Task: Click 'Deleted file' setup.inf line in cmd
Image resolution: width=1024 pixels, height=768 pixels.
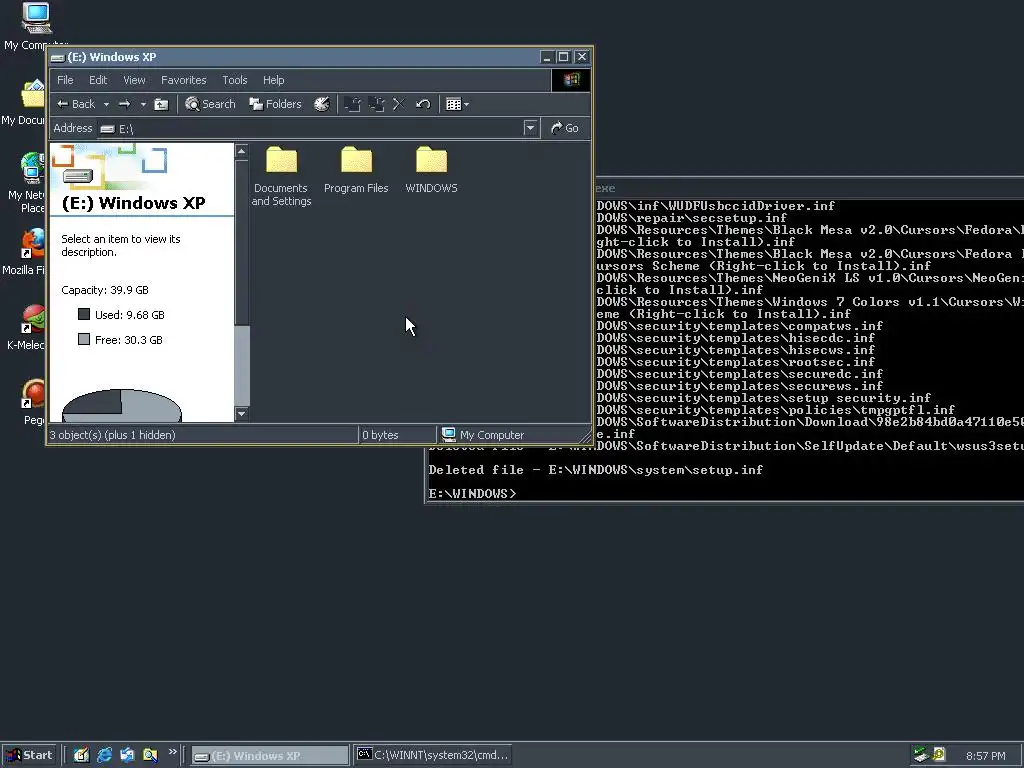Action: pos(596,470)
